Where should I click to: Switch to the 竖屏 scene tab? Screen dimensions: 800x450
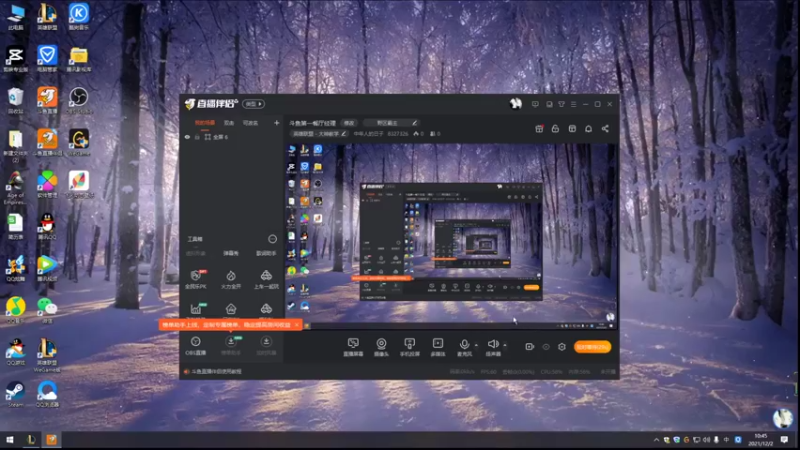coord(229,123)
